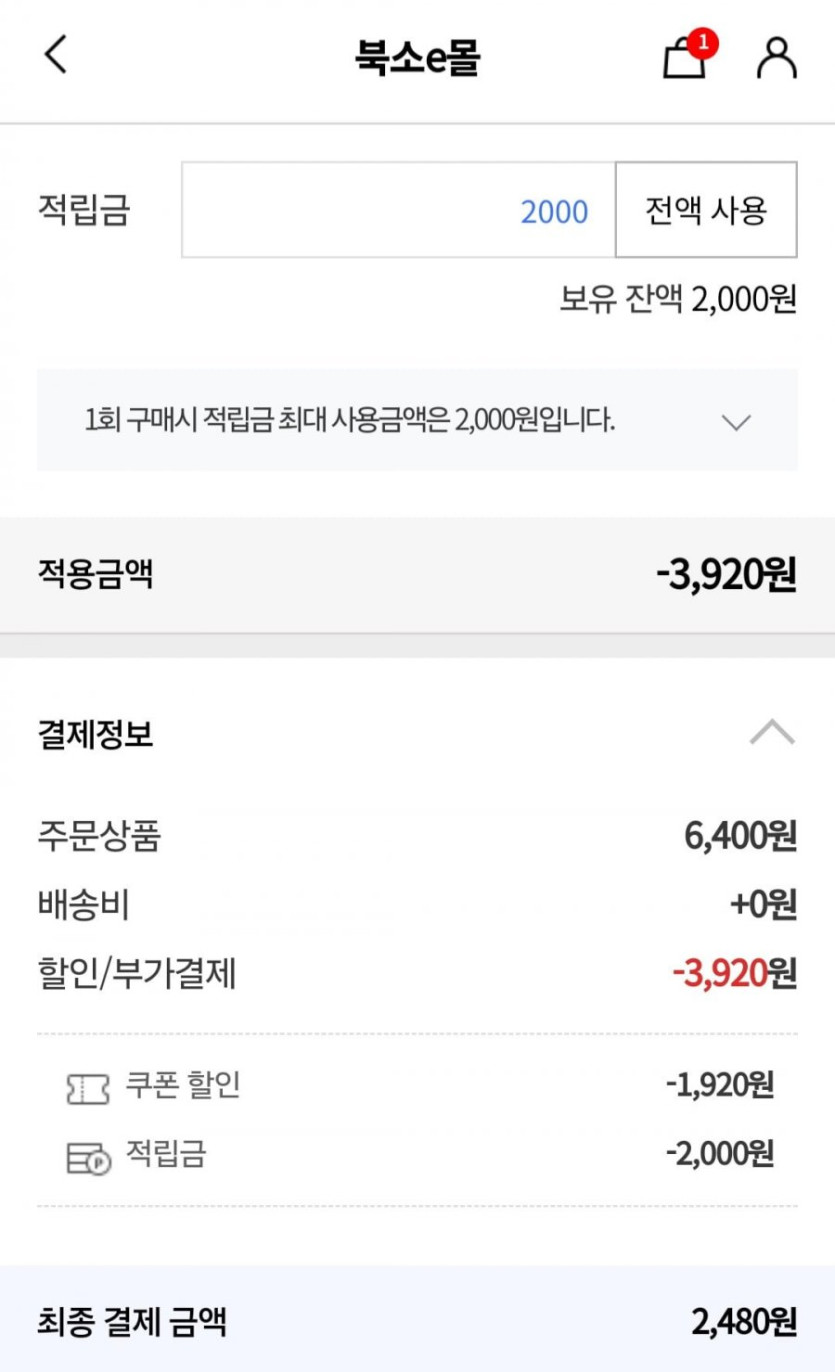Tap the 결제정보 section heading

pyautogui.click(x=95, y=736)
